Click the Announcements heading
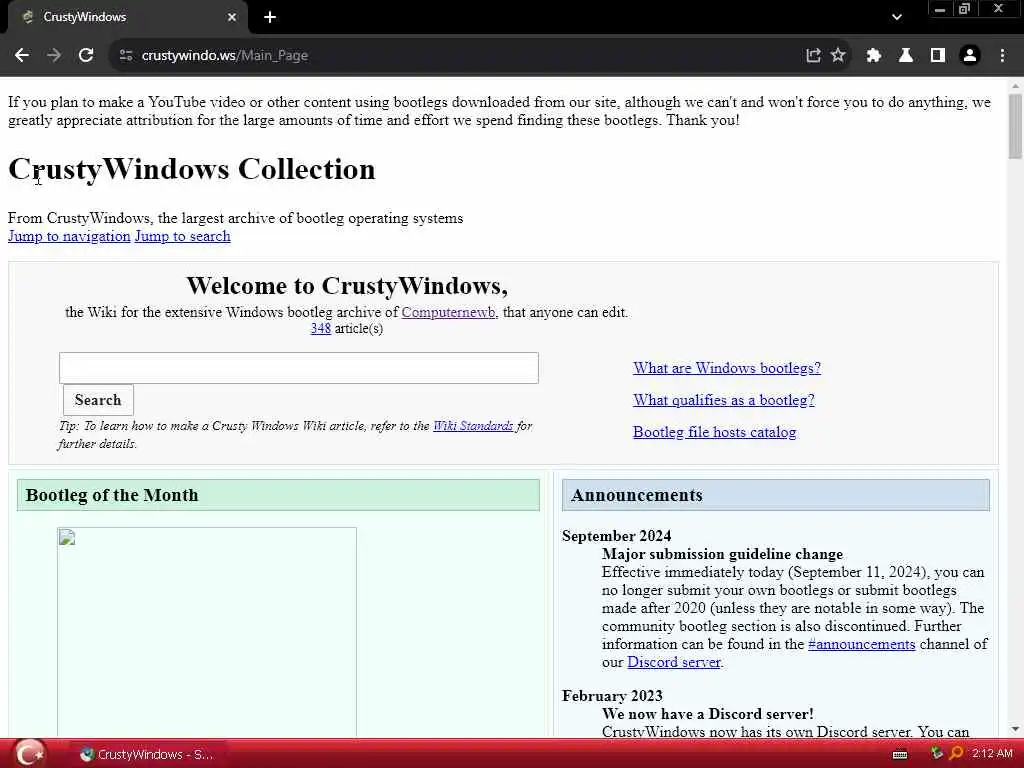The height and width of the screenshot is (768, 1024). pos(637,495)
